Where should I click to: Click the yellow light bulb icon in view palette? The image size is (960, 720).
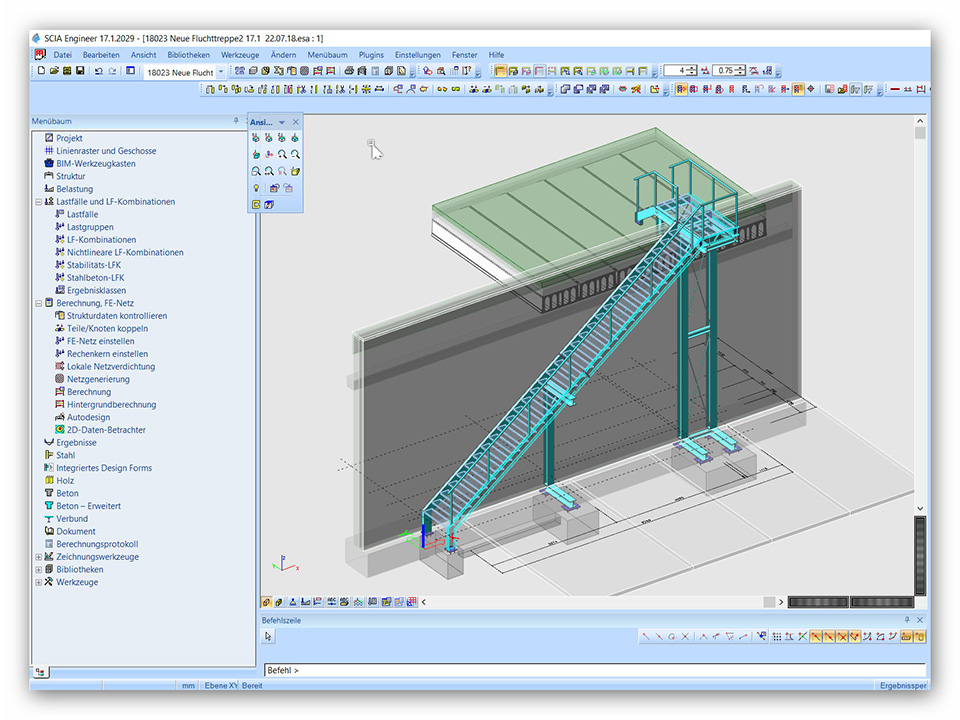pos(256,188)
